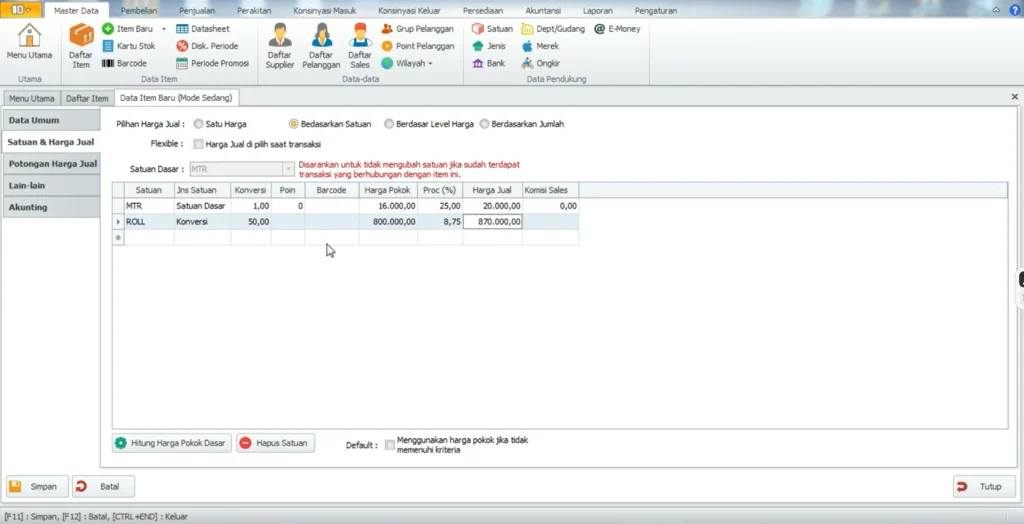Click Komisi Sales column header

coord(551,190)
